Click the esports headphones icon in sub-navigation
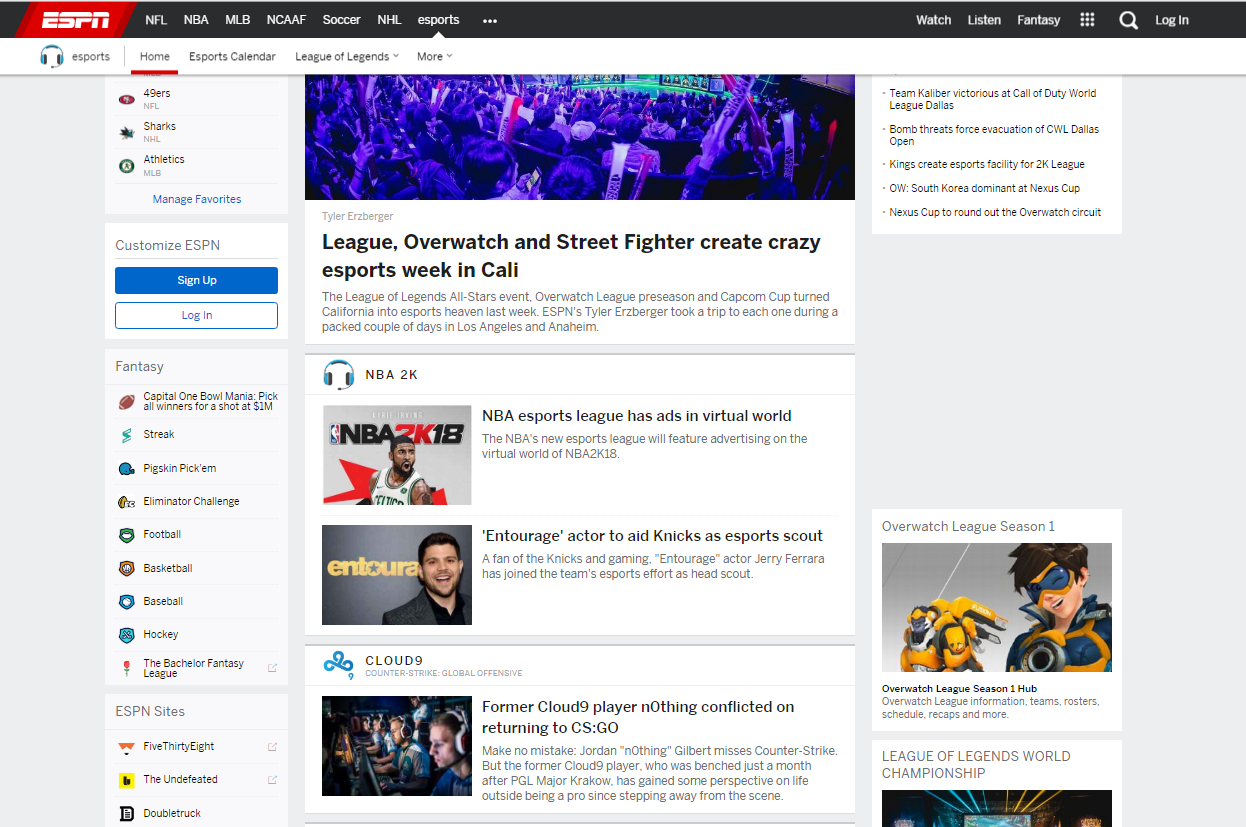This screenshot has height=827, width=1246. pyautogui.click(x=52, y=56)
